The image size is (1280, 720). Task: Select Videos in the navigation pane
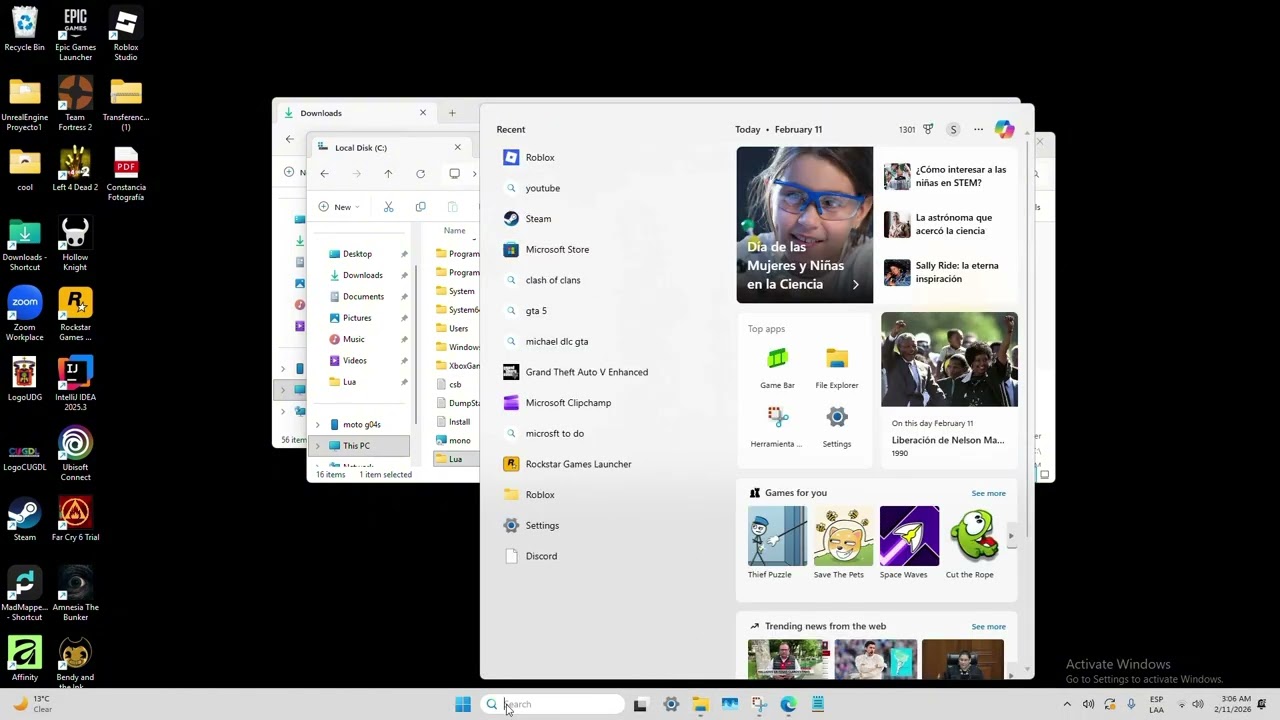(355, 361)
